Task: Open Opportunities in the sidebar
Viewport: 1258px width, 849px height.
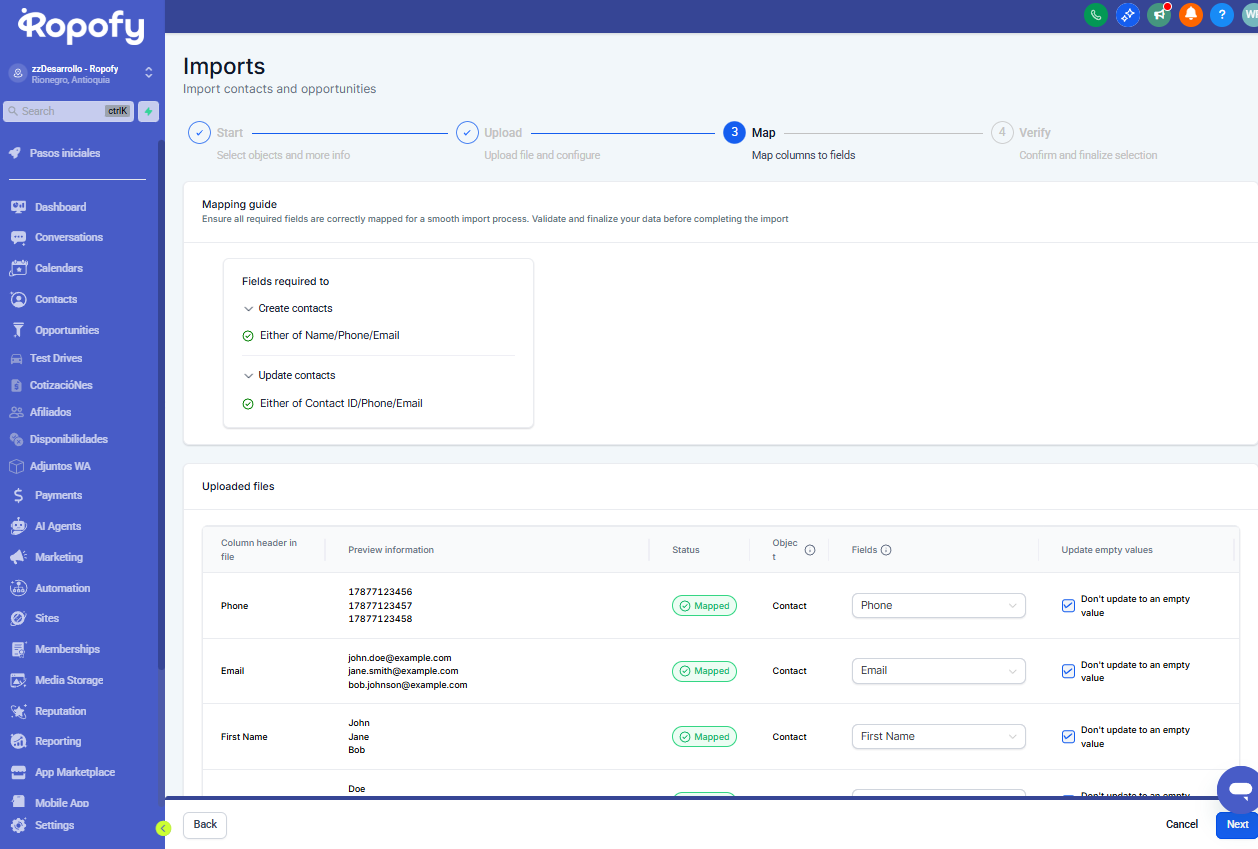Action: [x=66, y=330]
